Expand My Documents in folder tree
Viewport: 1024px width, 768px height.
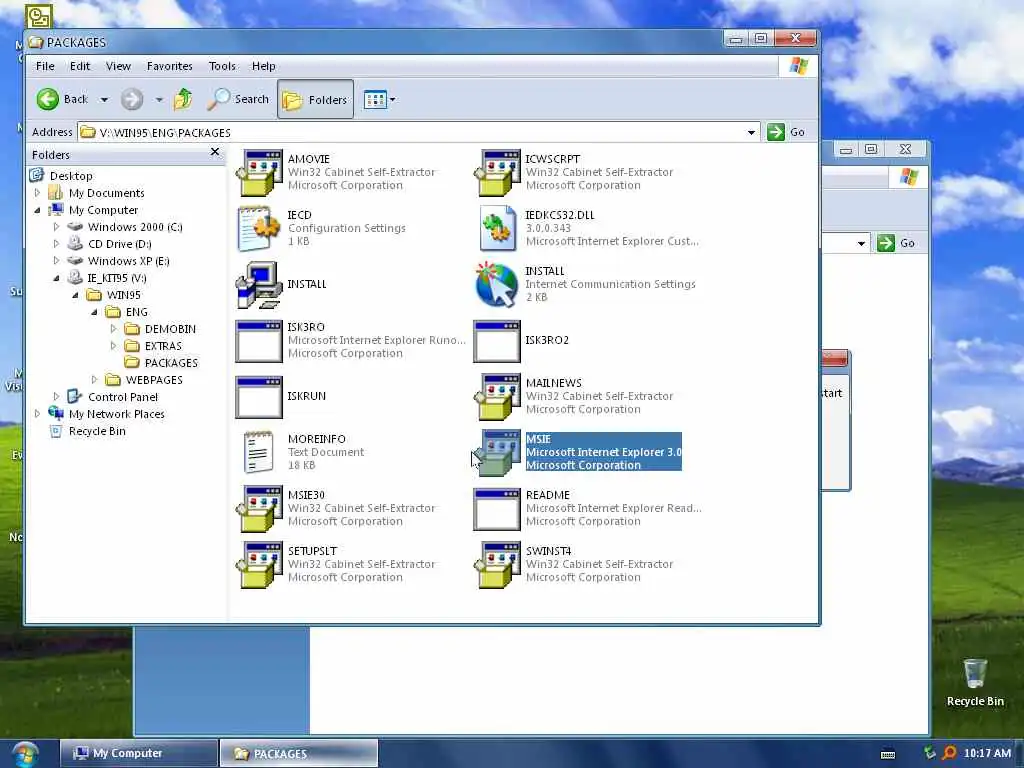(37, 193)
